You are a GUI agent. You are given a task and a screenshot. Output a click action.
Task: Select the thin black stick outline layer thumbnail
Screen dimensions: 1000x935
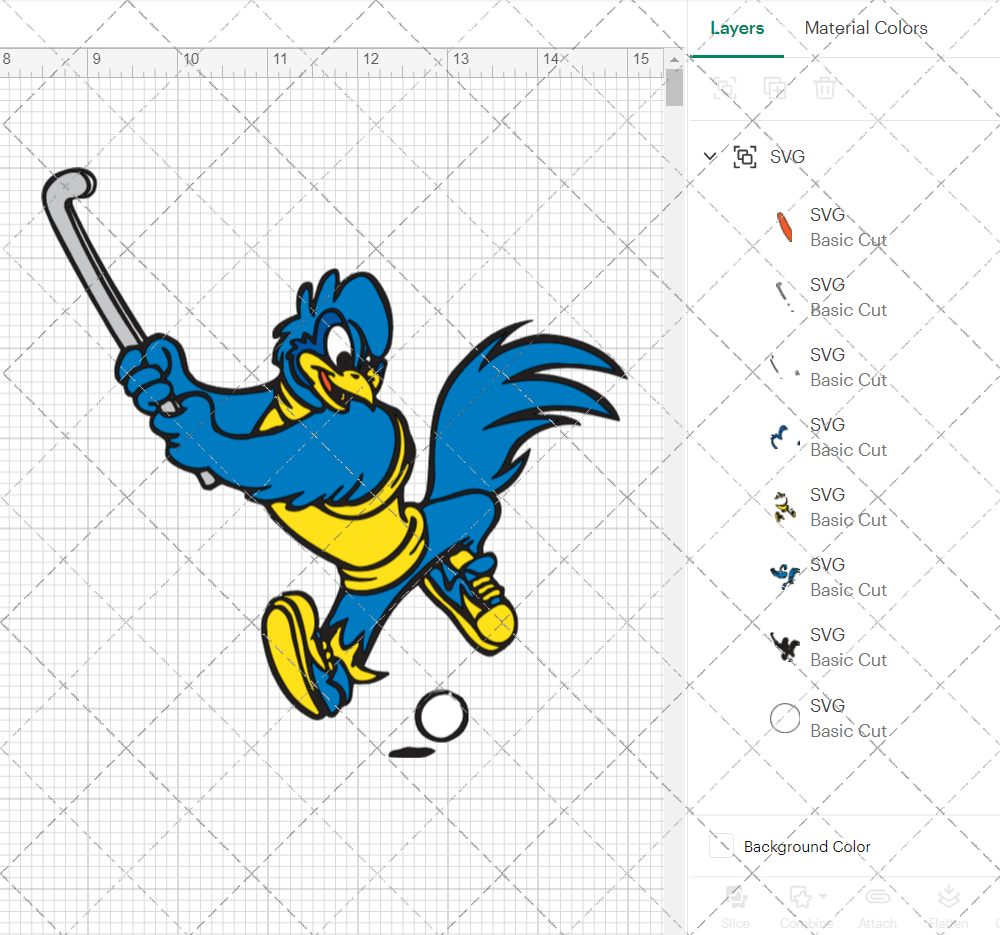(x=784, y=367)
